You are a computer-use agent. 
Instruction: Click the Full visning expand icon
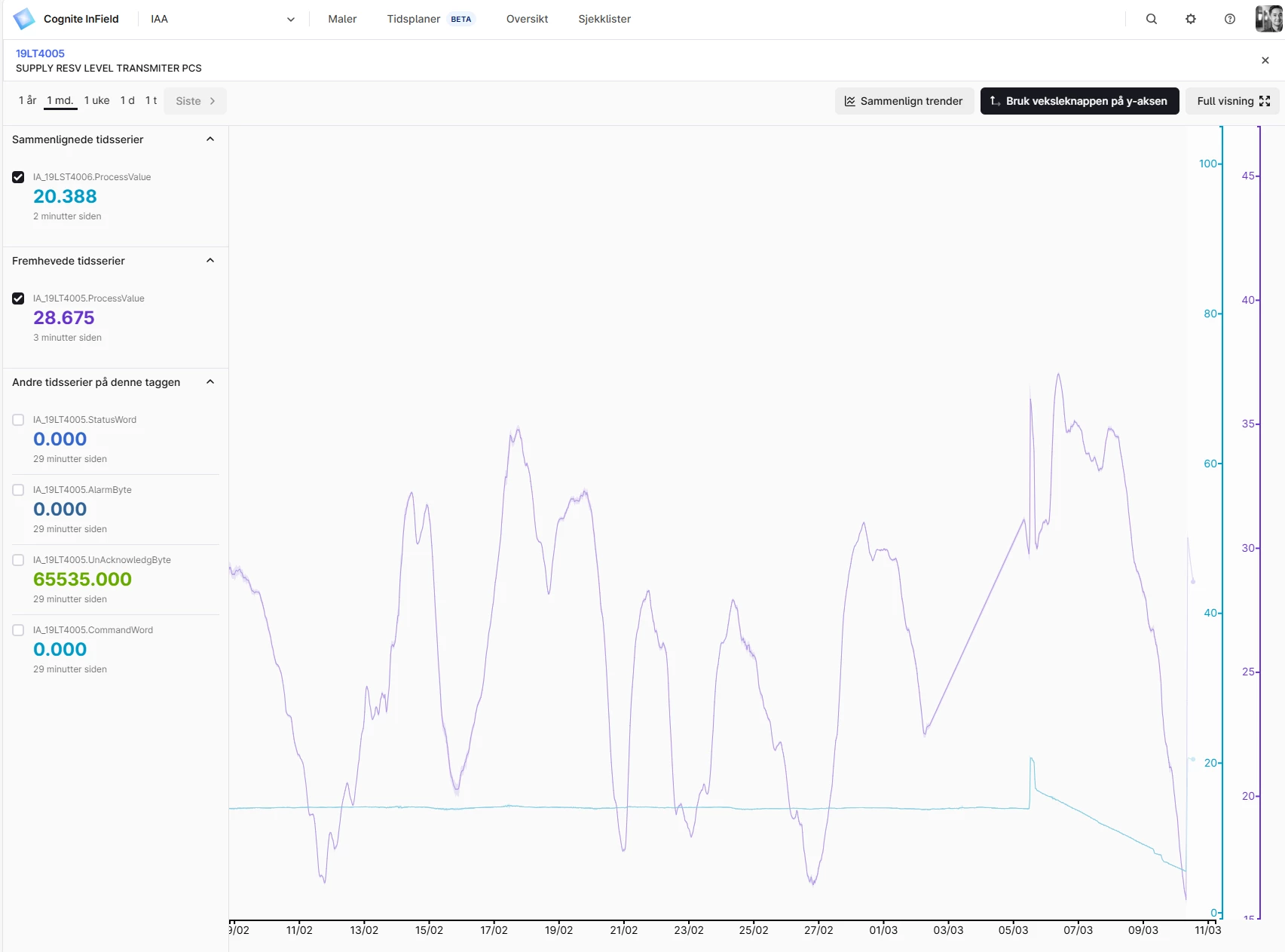click(x=1265, y=101)
